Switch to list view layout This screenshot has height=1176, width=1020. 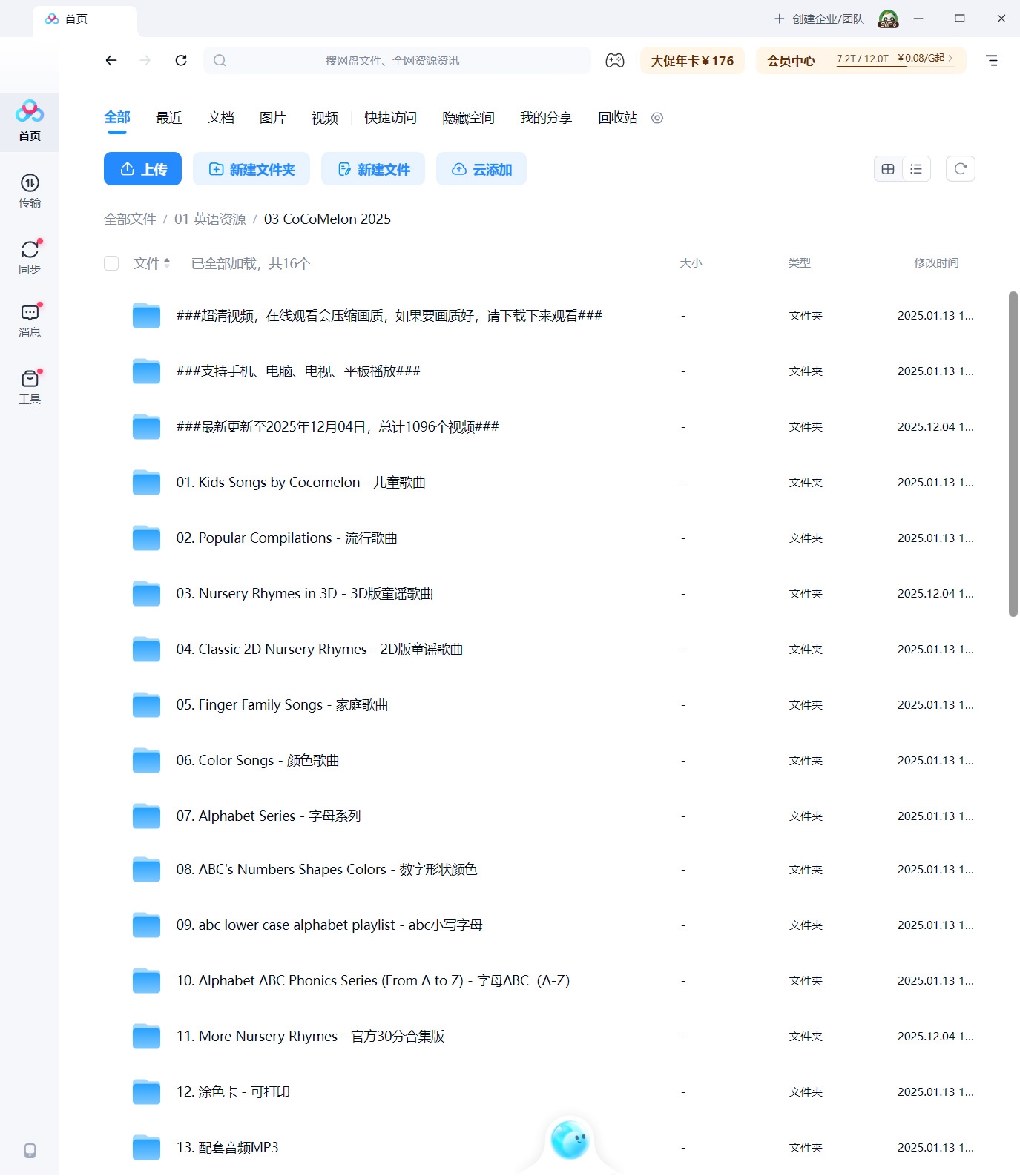916,169
